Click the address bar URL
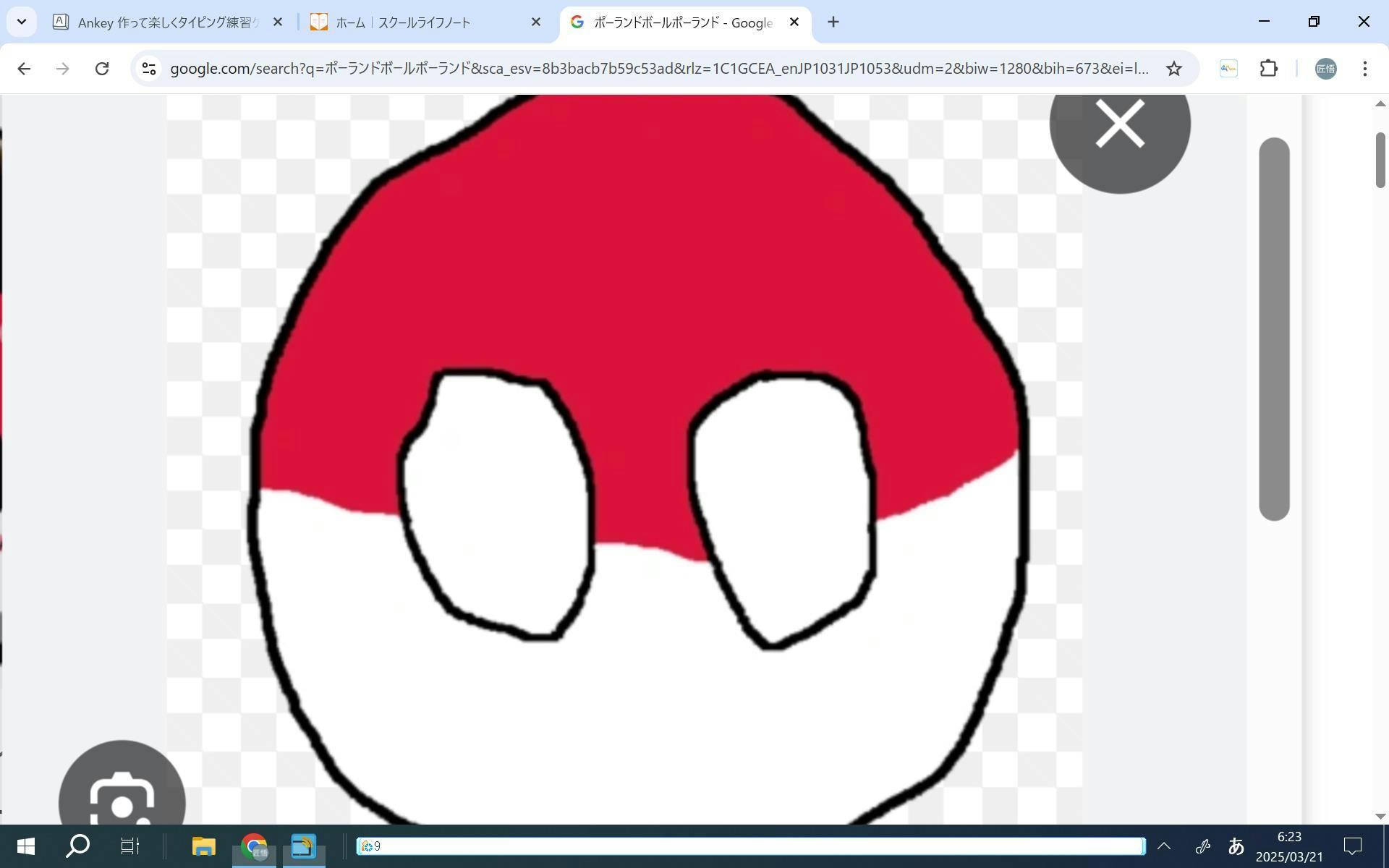This screenshot has height=868, width=1389. point(658,69)
